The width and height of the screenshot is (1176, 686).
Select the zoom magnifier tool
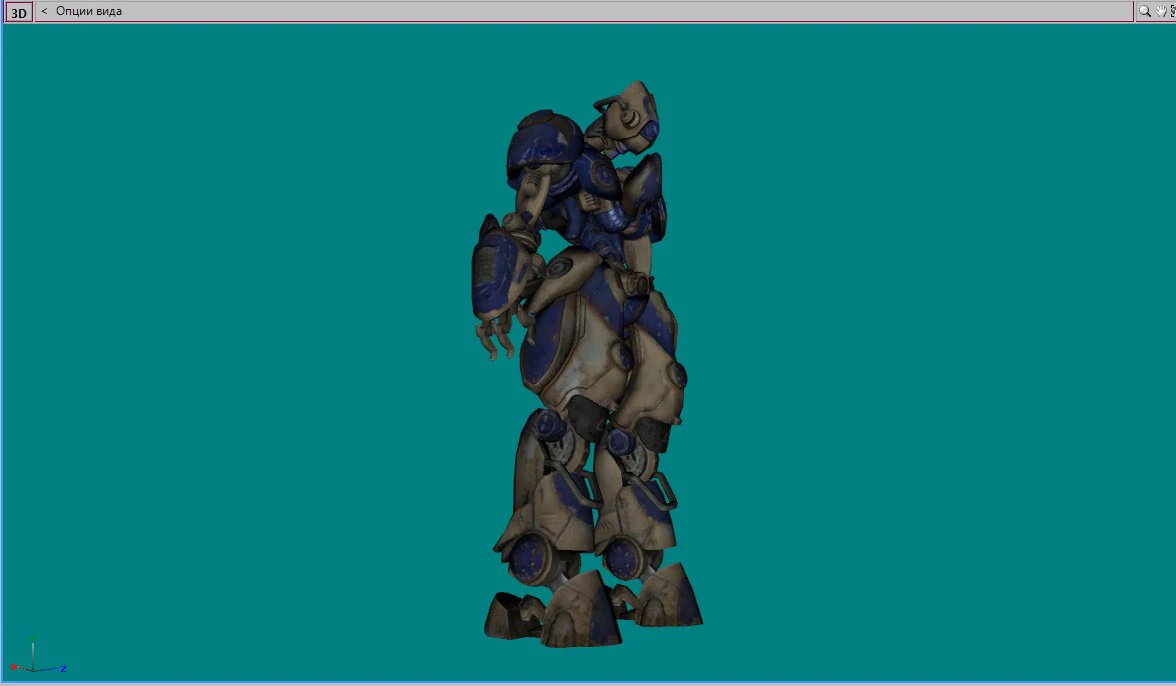pos(1144,11)
